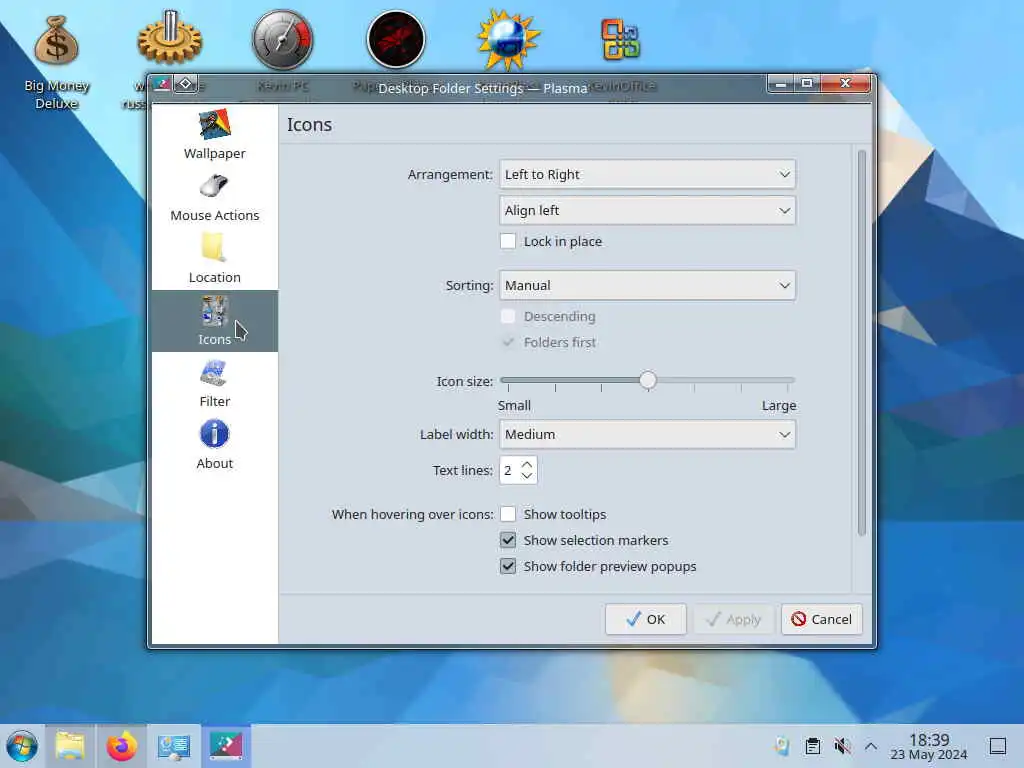Open the Mouse Actions page
The image size is (1024, 768).
(214, 197)
